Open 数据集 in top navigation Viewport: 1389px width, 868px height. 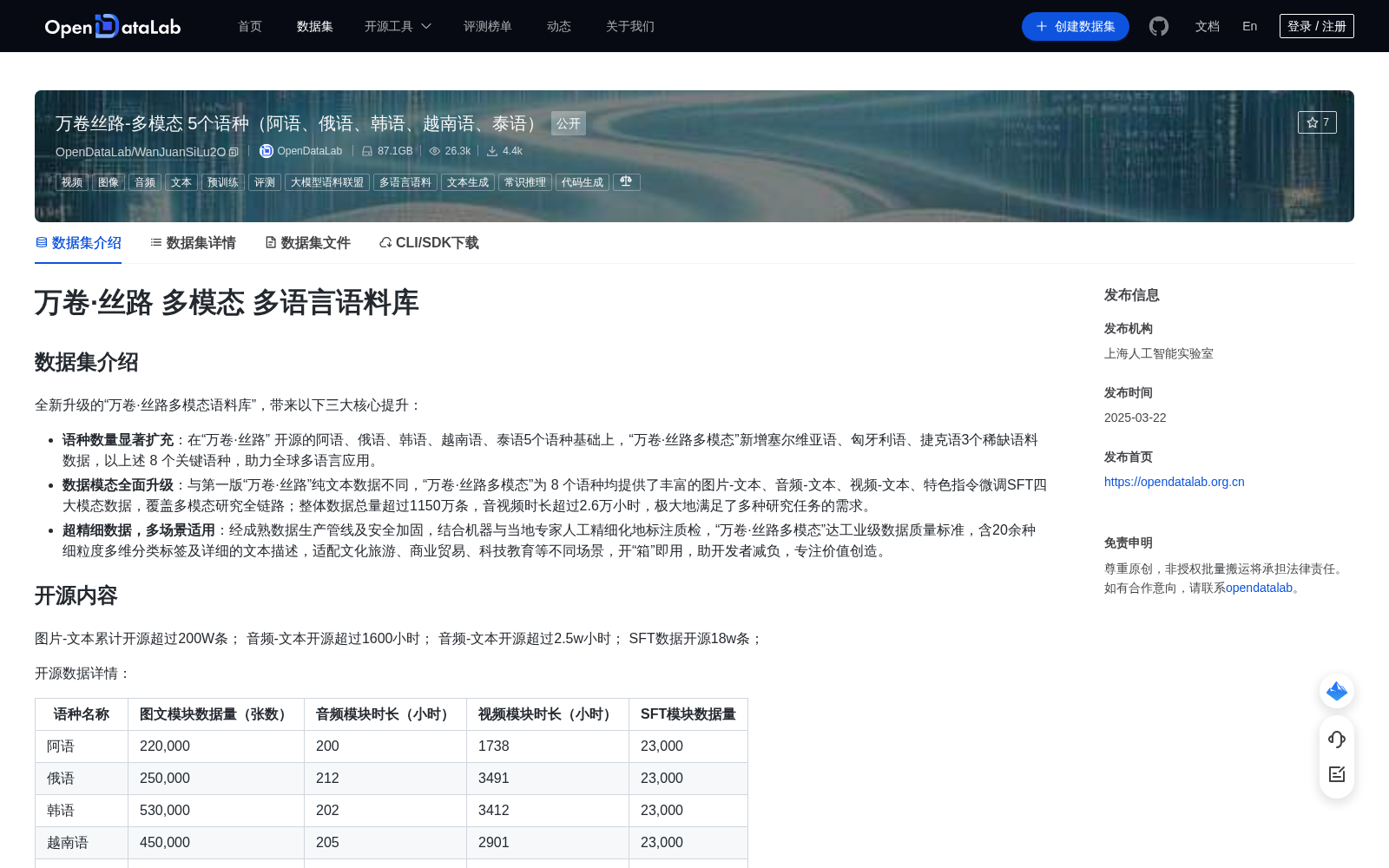(x=315, y=26)
